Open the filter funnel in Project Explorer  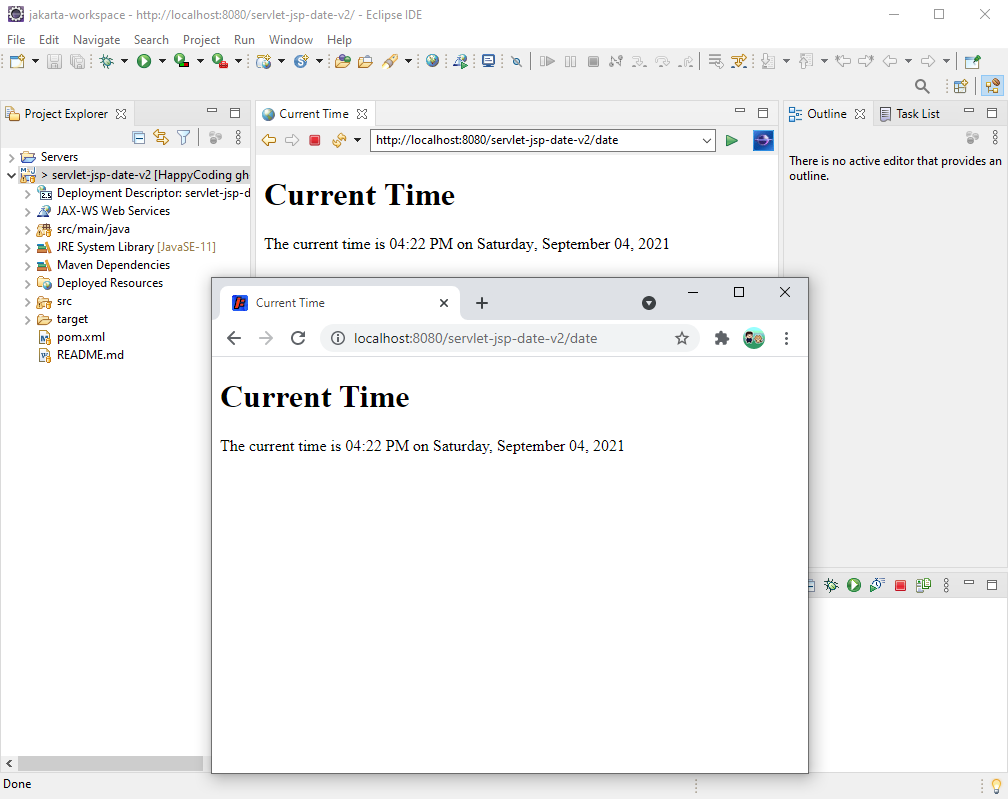click(183, 138)
